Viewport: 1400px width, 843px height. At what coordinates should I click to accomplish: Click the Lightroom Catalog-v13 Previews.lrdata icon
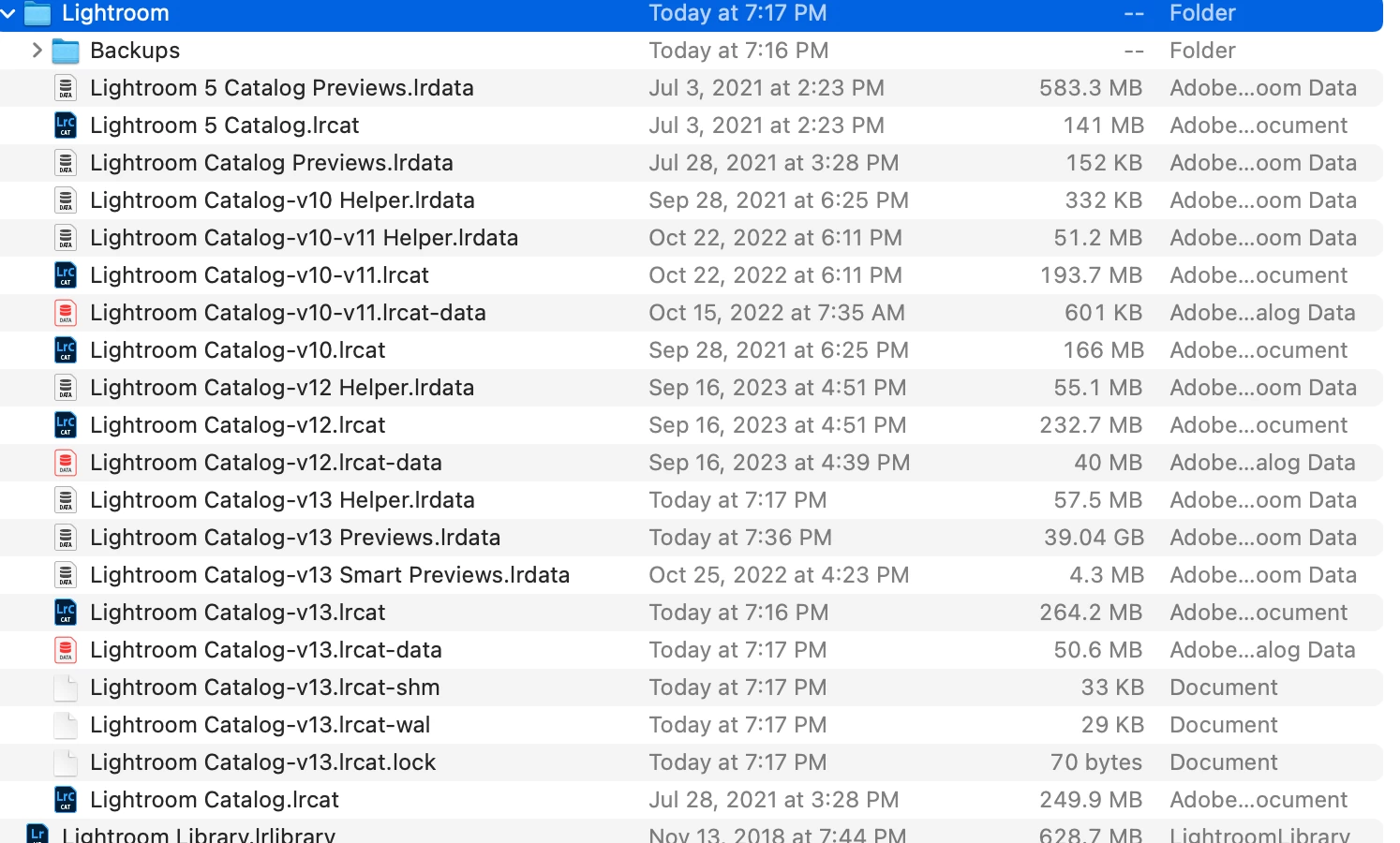(x=66, y=538)
